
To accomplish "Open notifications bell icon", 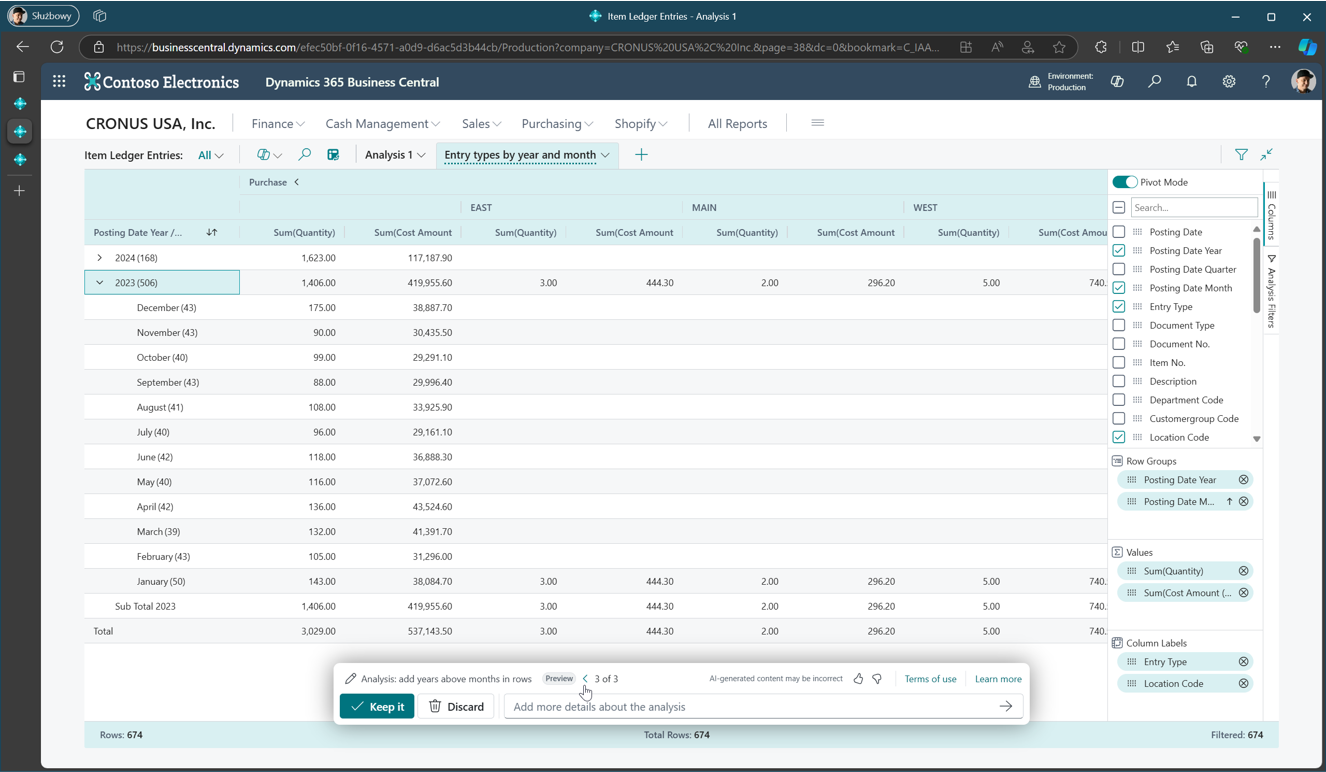I will 1192,82.
